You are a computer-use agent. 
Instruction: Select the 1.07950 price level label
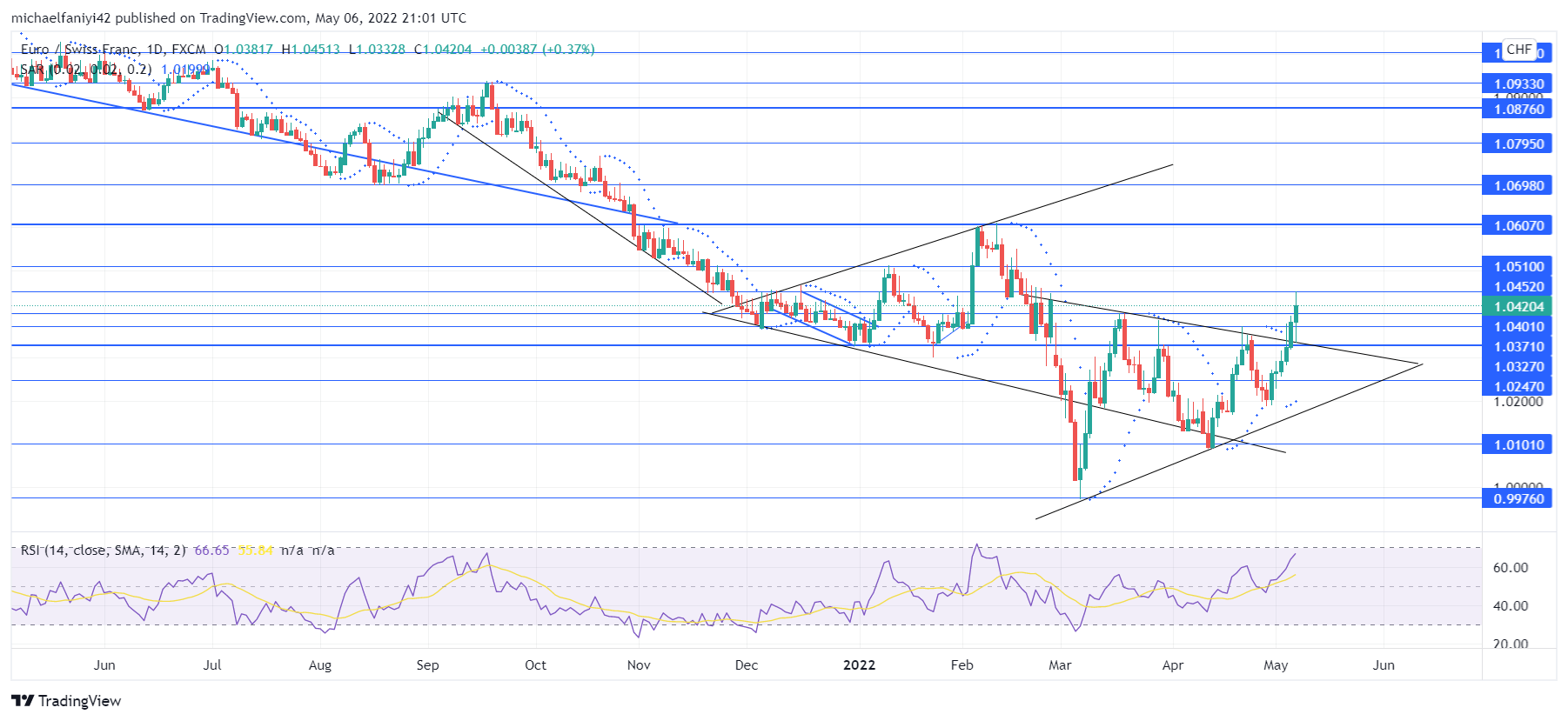1518,144
